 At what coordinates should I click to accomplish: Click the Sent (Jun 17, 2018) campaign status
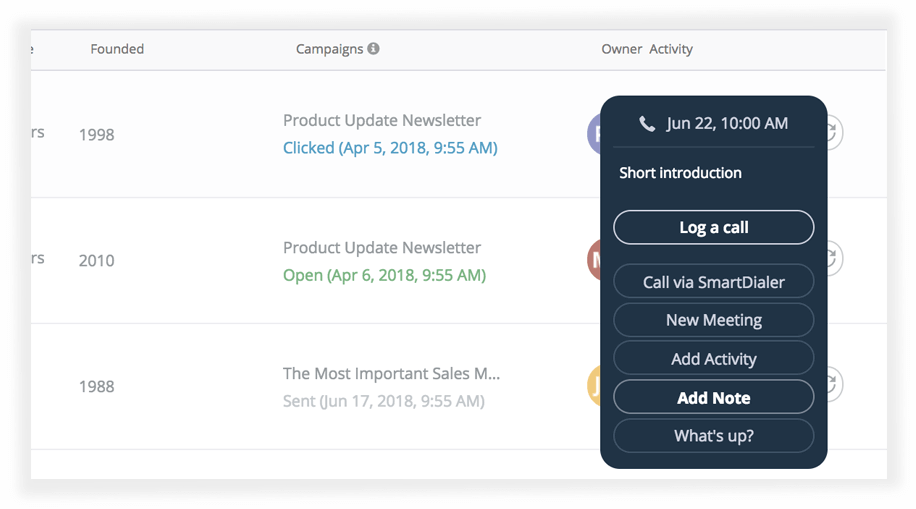pyautogui.click(x=384, y=401)
